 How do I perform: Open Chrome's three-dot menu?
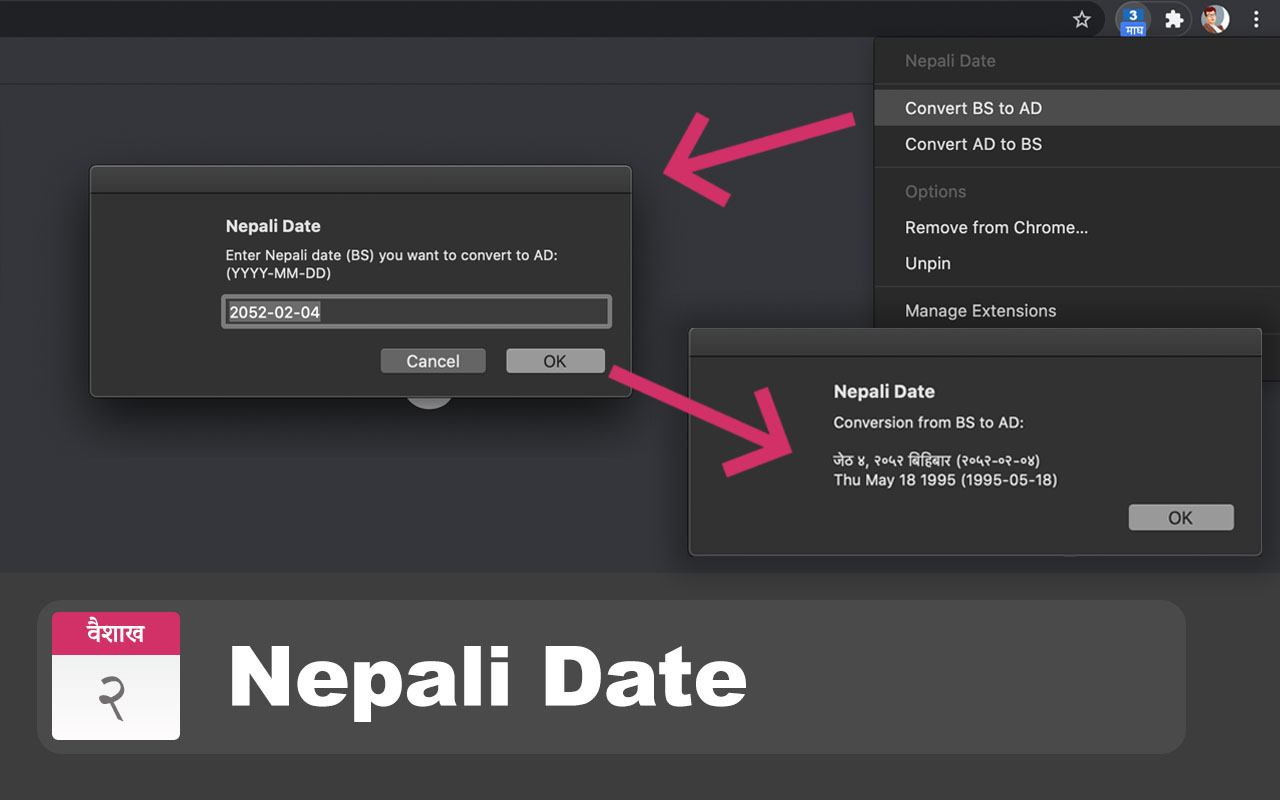pyautogui.click(x=1256, y=19)
